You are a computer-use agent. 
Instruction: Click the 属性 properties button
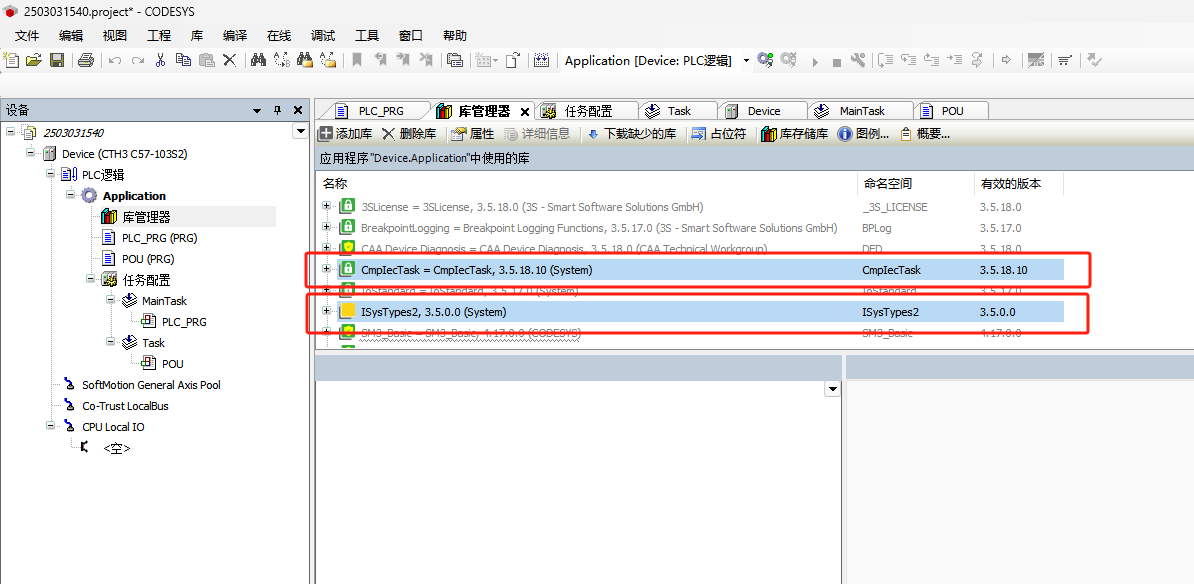[x=472, y=134]
